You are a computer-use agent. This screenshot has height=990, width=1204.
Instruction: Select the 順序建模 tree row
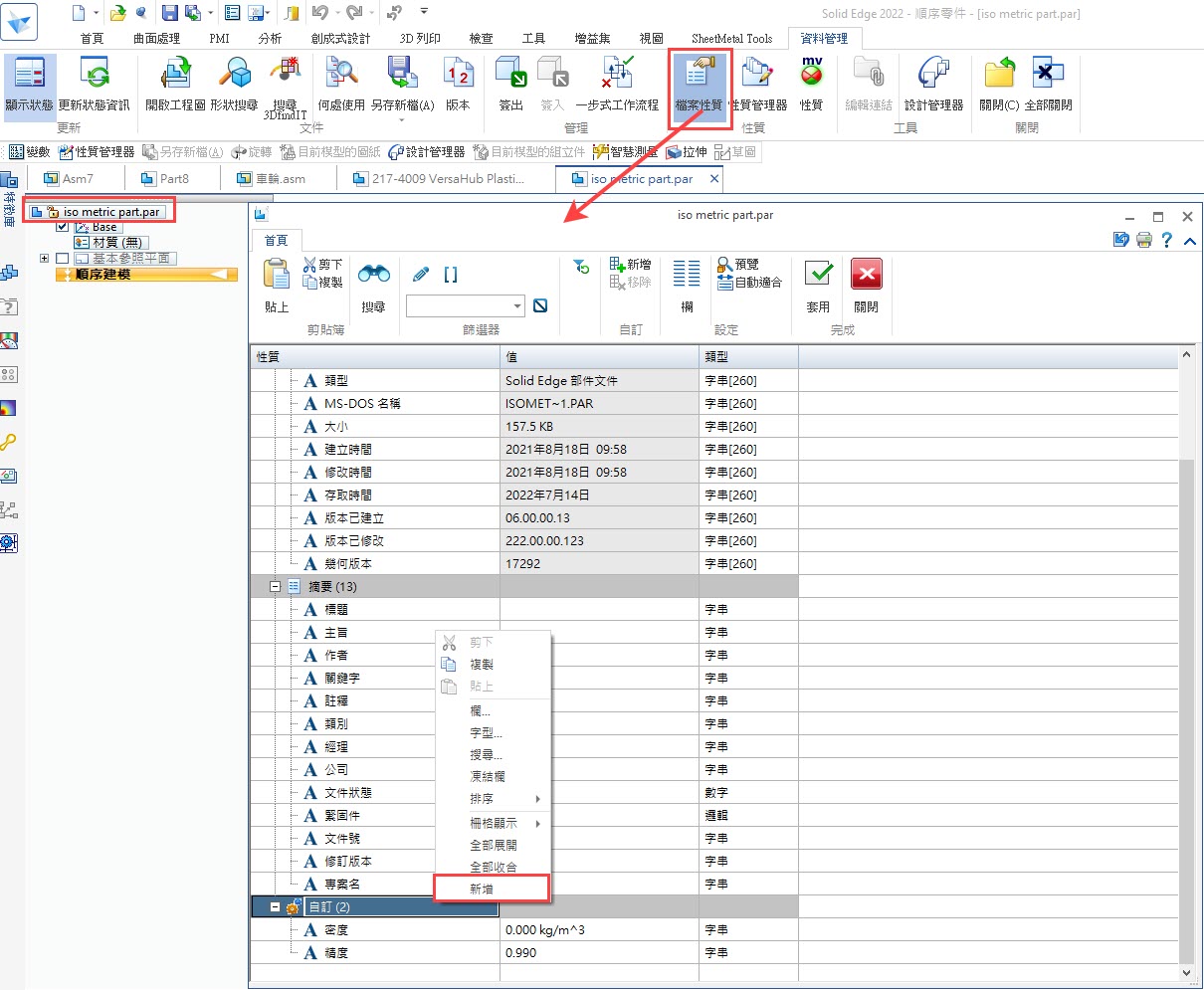(x=146, y=275)
